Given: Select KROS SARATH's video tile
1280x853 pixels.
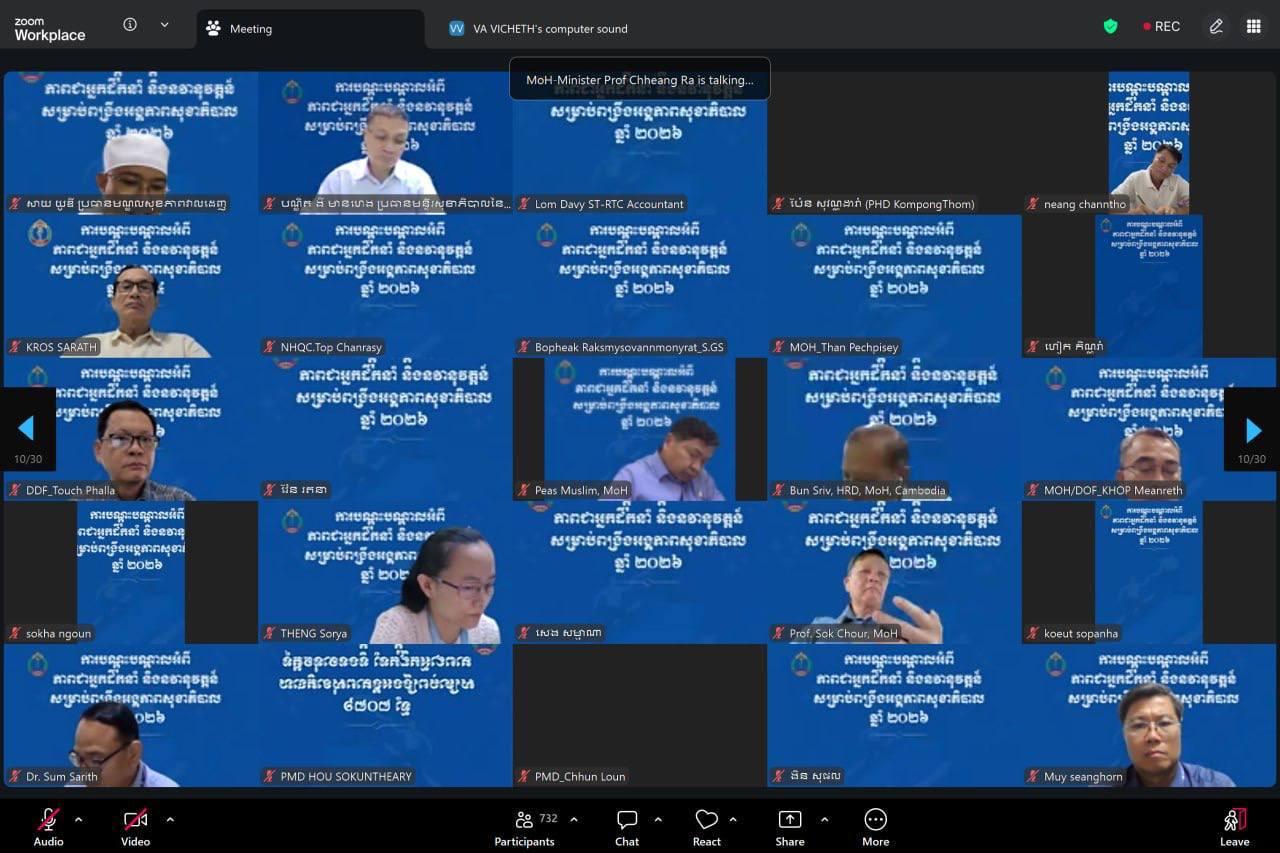Looking at the screenshot, I should point(131,286).
